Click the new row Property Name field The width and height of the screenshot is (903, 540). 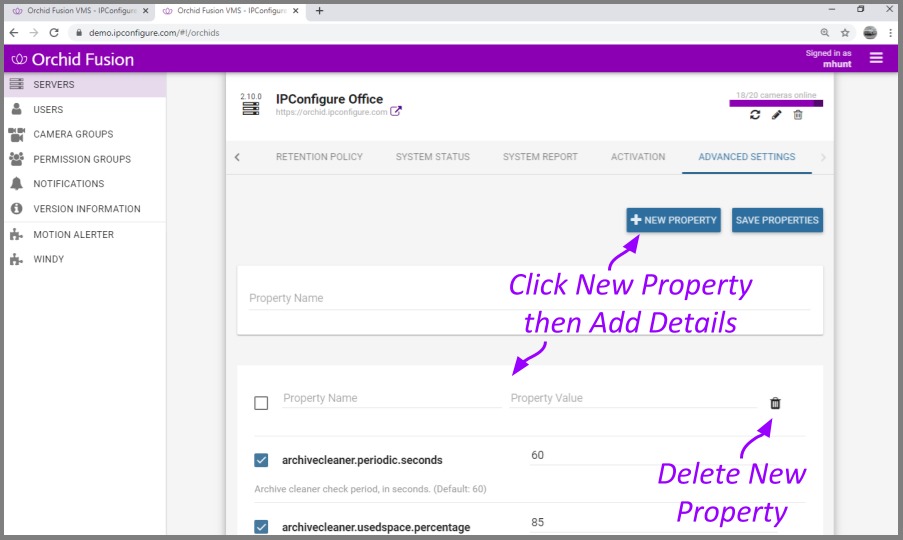392,398
